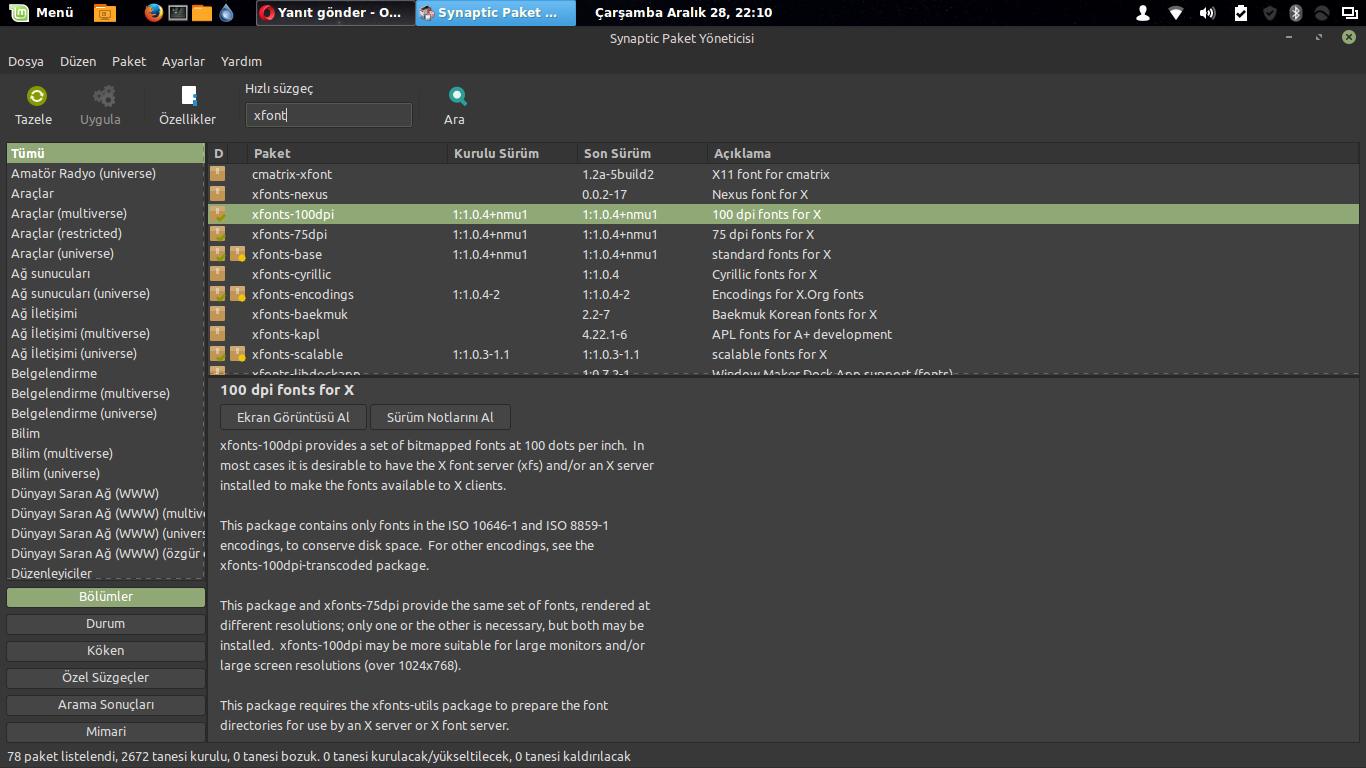Select the Belgelendirme section
Screen dimensions: 1366x768
(x=105, y=374)
